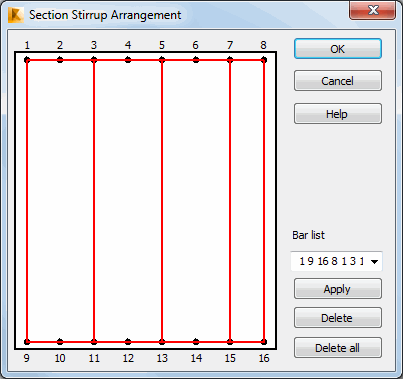Select bar node 8 at top-right corner

point(264,60)
